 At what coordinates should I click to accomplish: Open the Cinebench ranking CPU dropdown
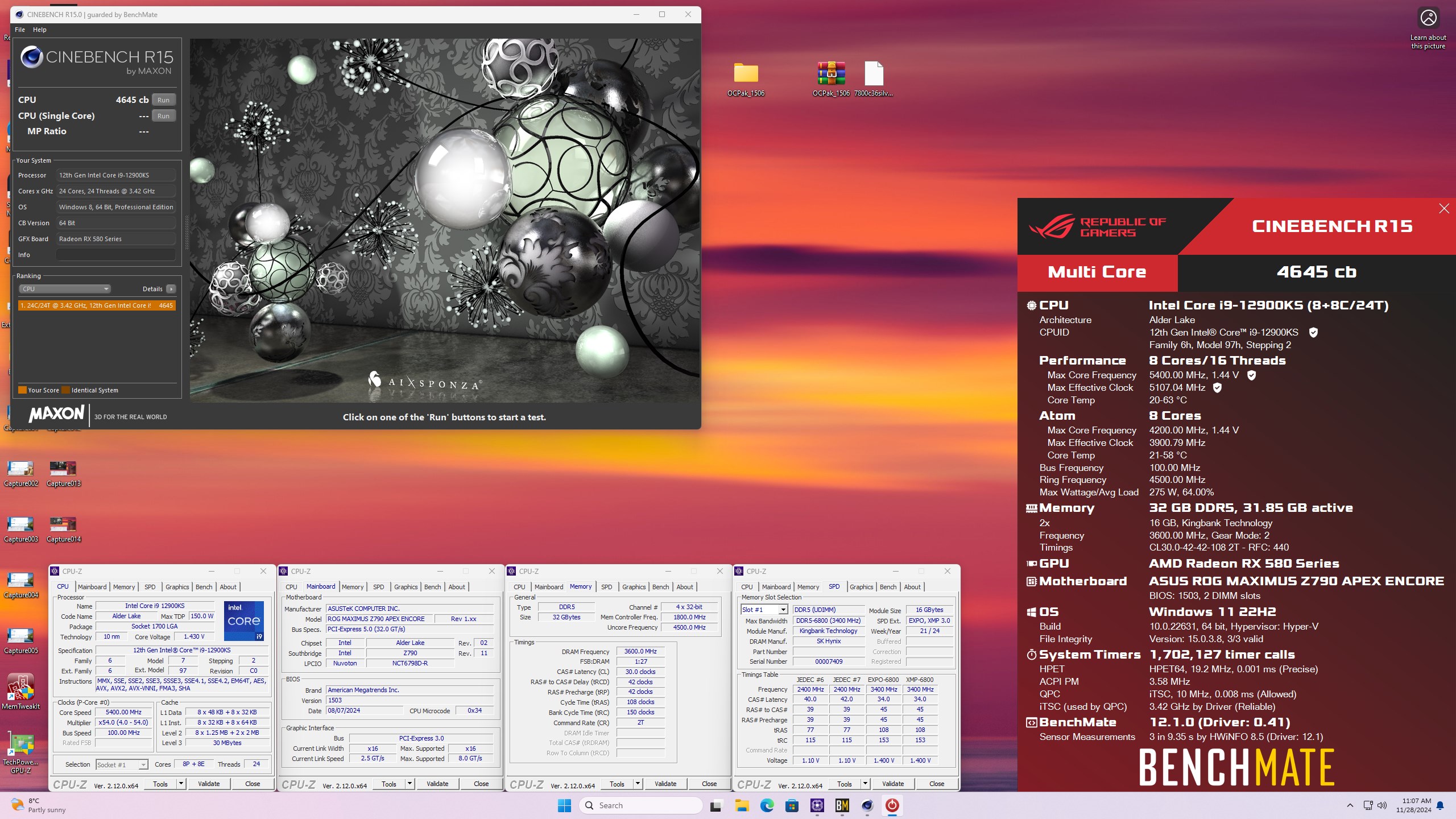click(65, 289)
